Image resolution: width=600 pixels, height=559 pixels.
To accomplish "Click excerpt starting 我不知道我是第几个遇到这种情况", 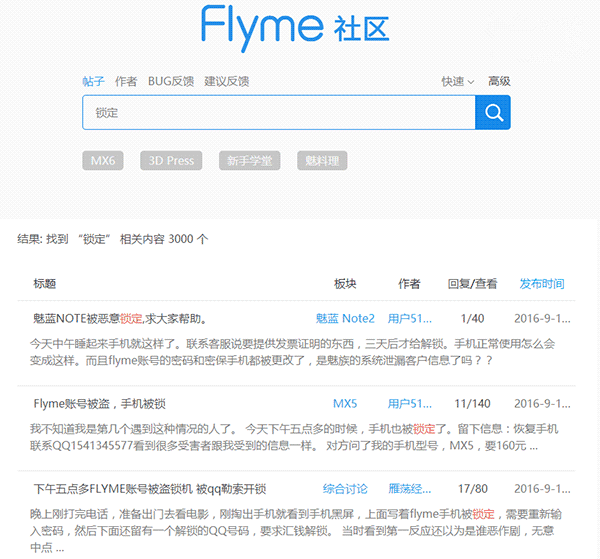I will [x=294, y=437].
